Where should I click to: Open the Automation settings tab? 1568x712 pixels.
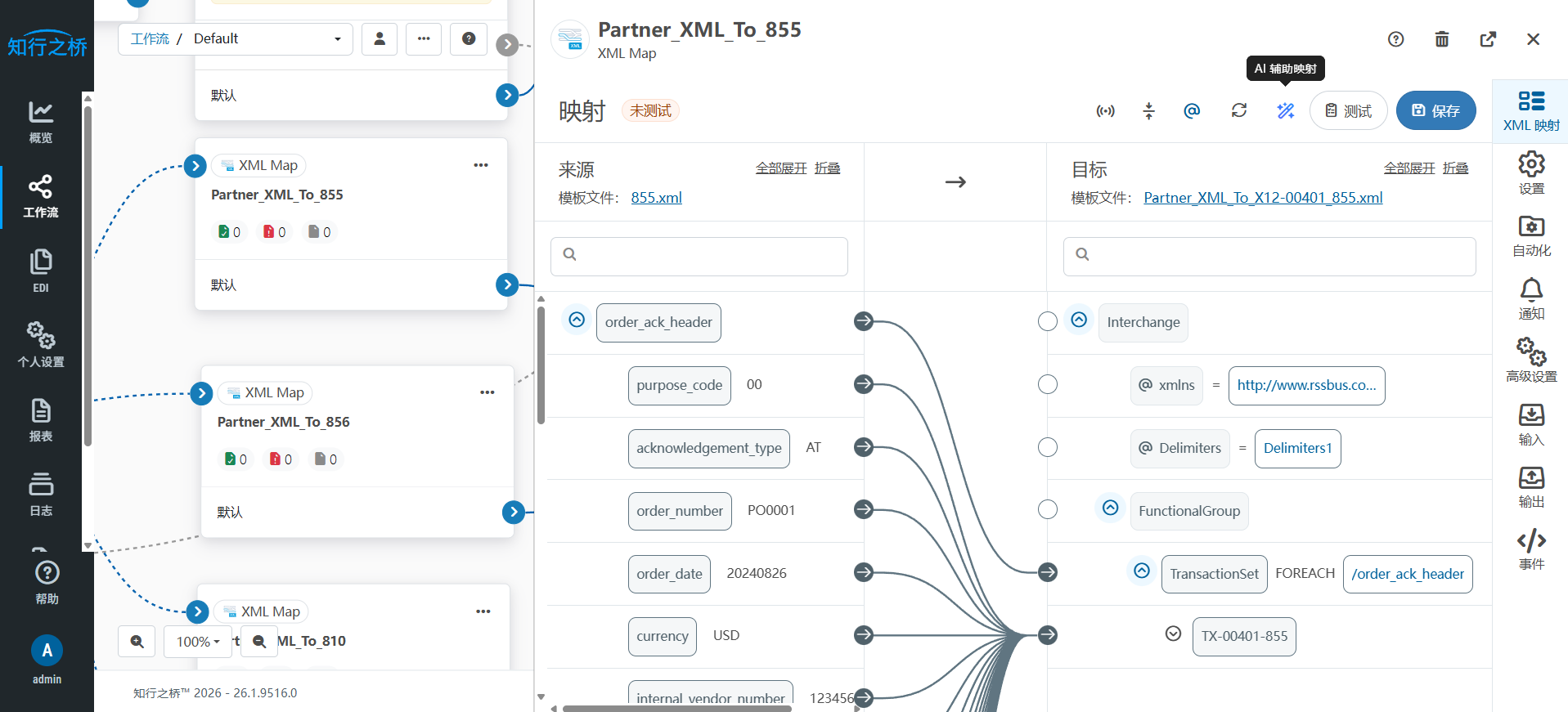coord(1530,236)
